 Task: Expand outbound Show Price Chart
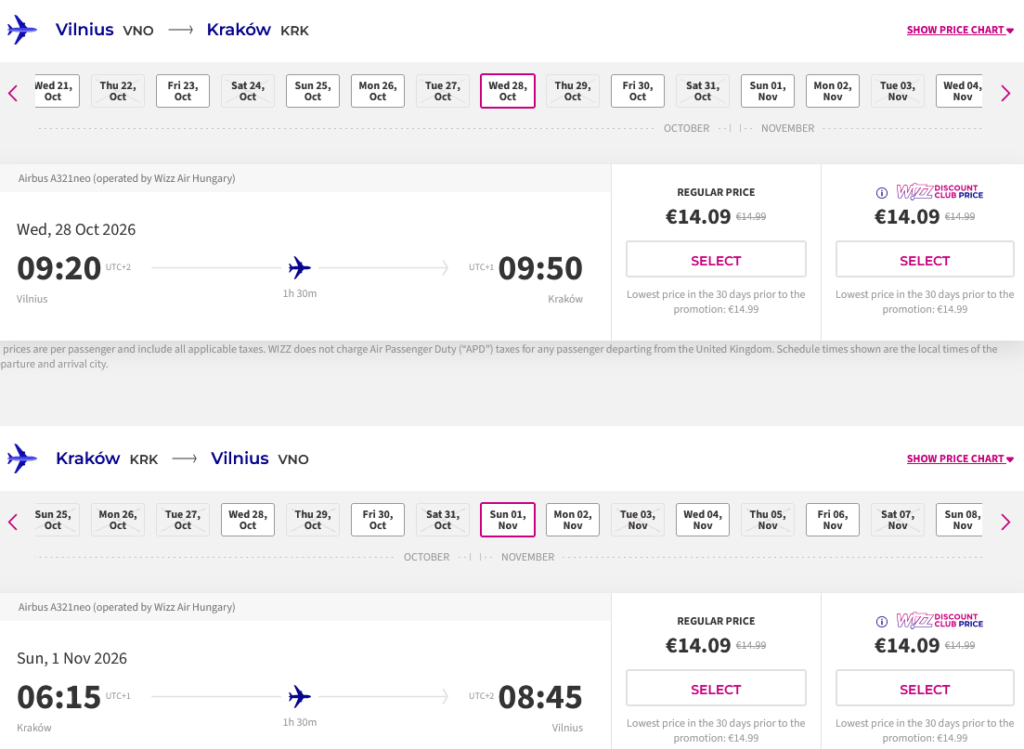coord(960,30)
